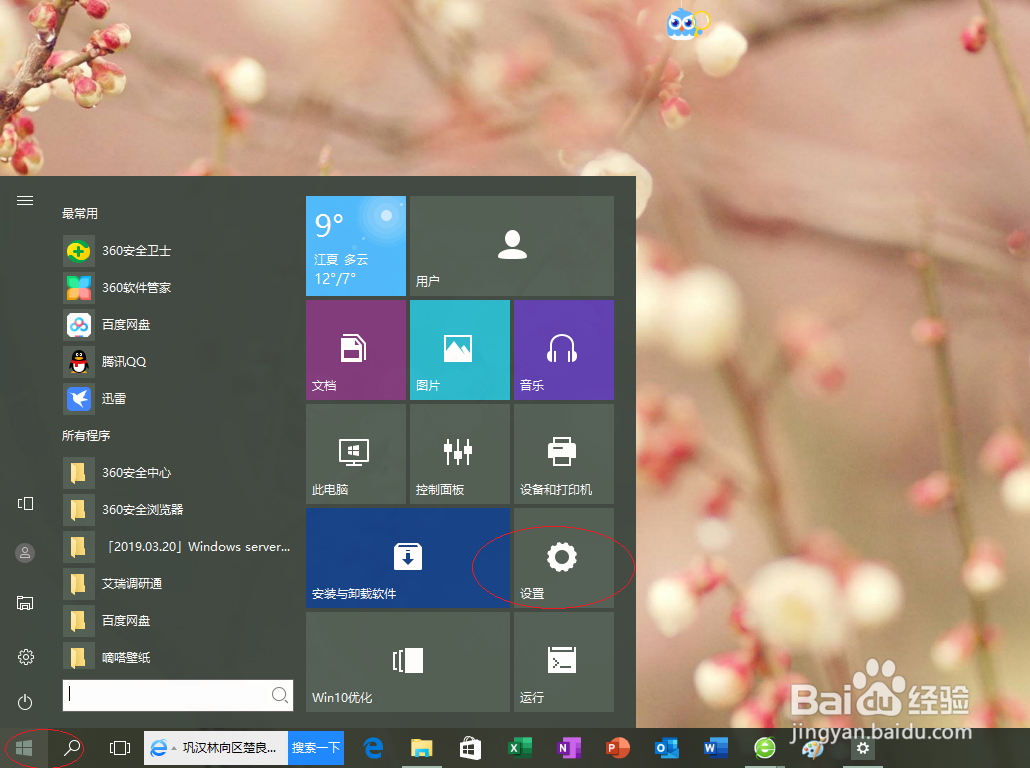Open Outlook from taskbar
The height and width of the screenshot is (768, 1030).
pos(667,748)
